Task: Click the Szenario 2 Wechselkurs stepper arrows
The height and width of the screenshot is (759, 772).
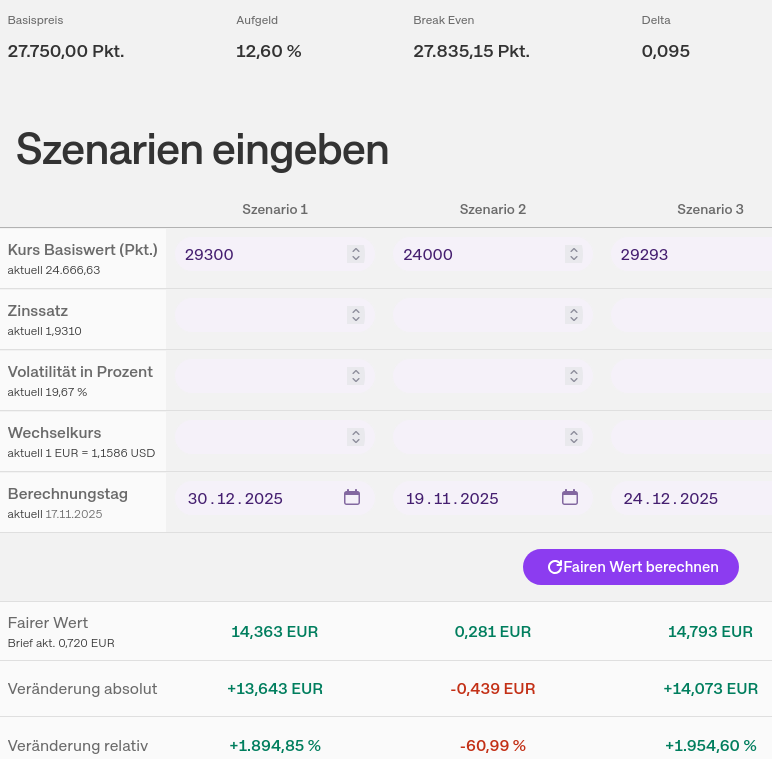Action: (574, 437)
